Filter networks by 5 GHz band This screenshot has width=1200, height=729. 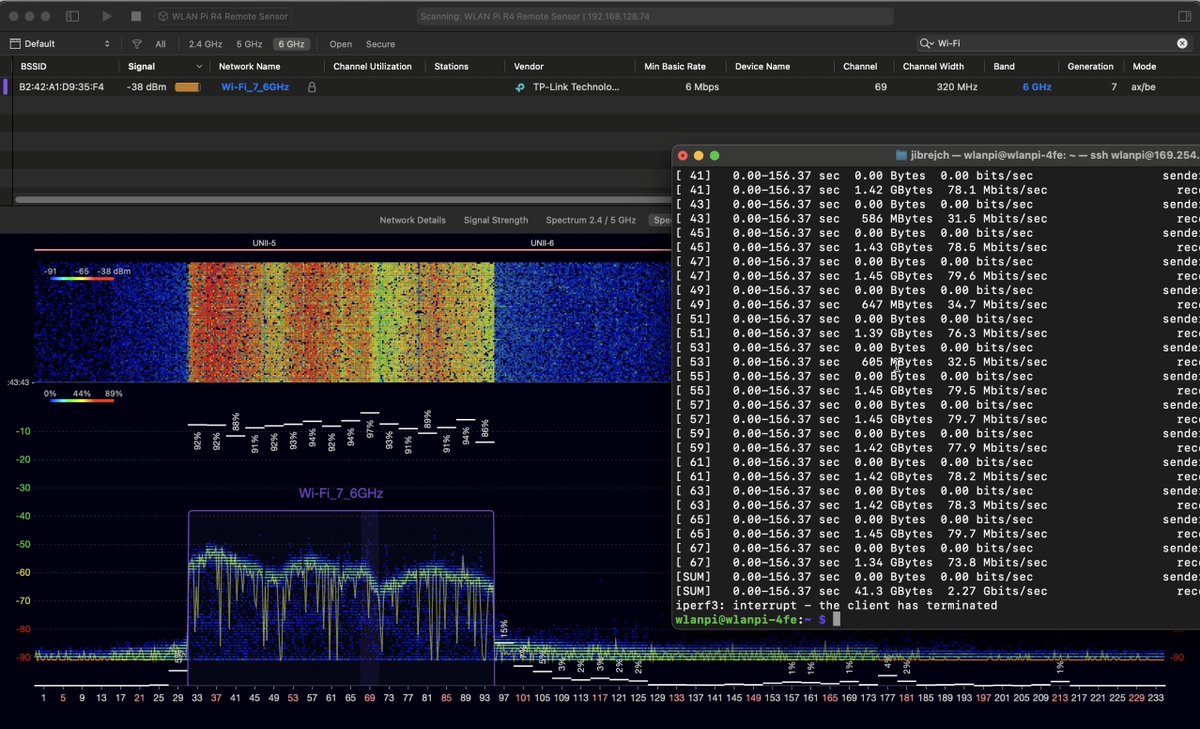(249, 44)
